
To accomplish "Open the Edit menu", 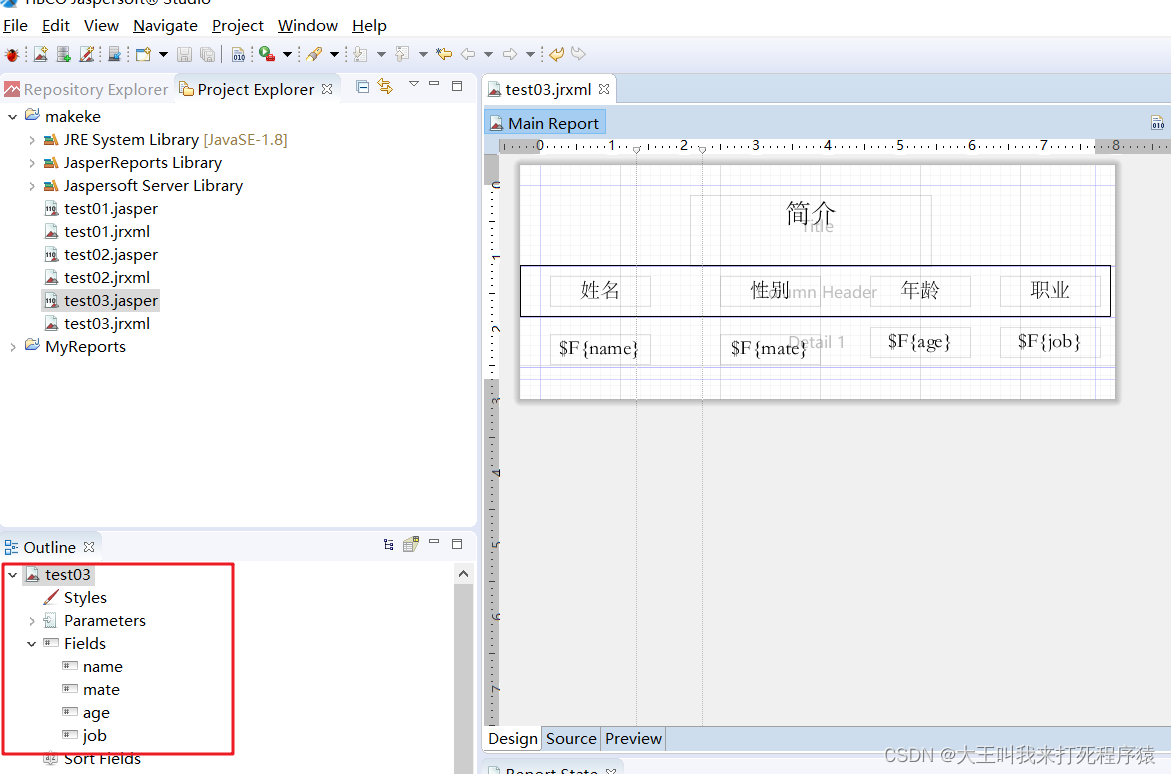I will (x=55, y=25).
